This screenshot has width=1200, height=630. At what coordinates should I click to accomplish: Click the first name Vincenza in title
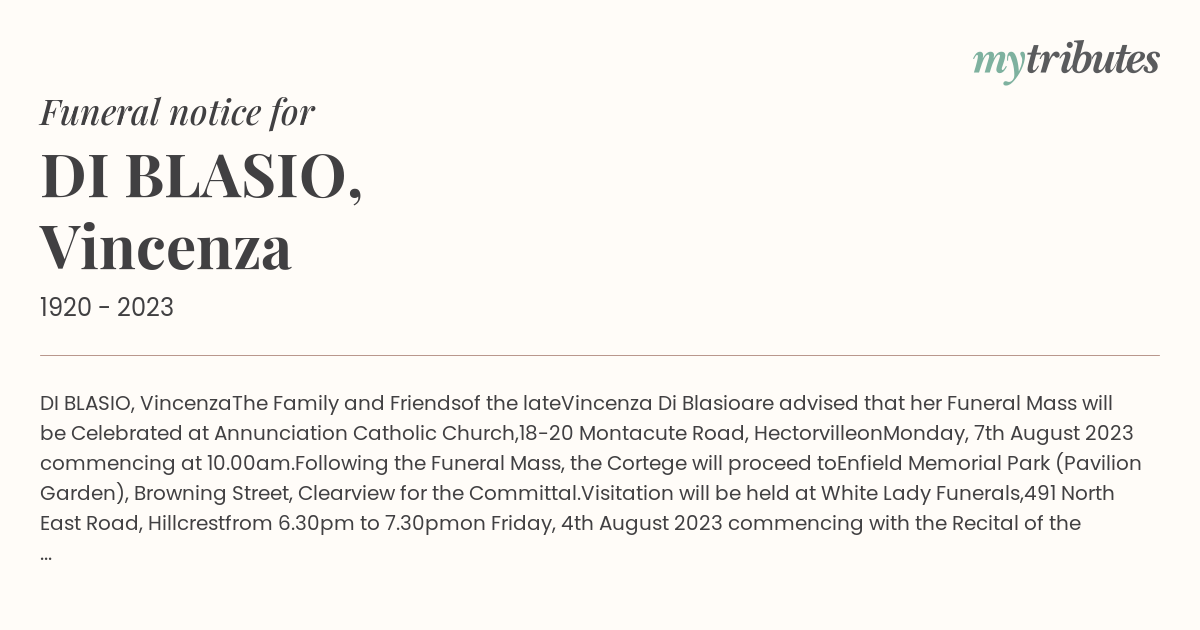[166, 248]
